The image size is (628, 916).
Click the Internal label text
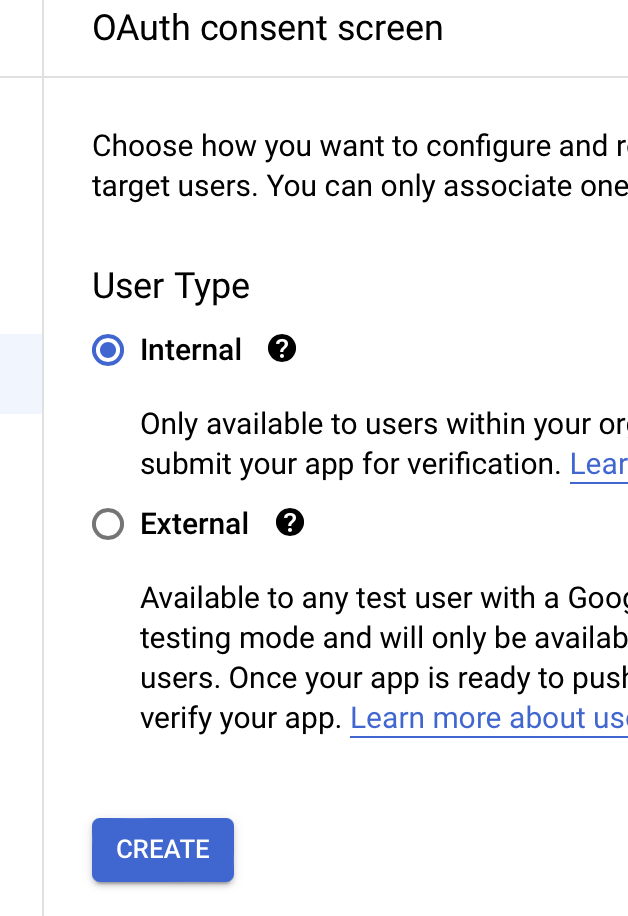tap(191, 350)
